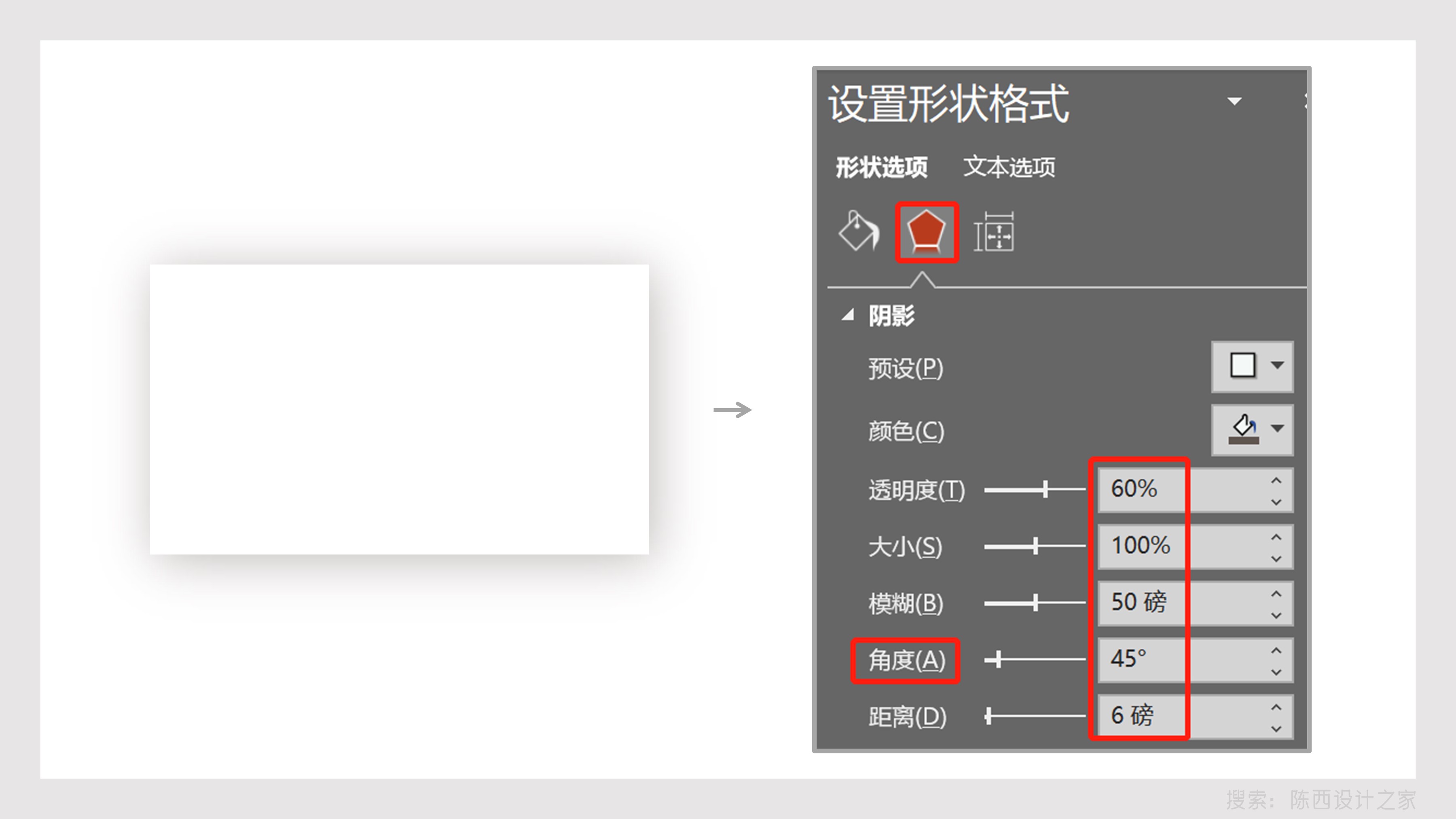Increase angle with the up spinner arrow

click(x=1276, y=651)
